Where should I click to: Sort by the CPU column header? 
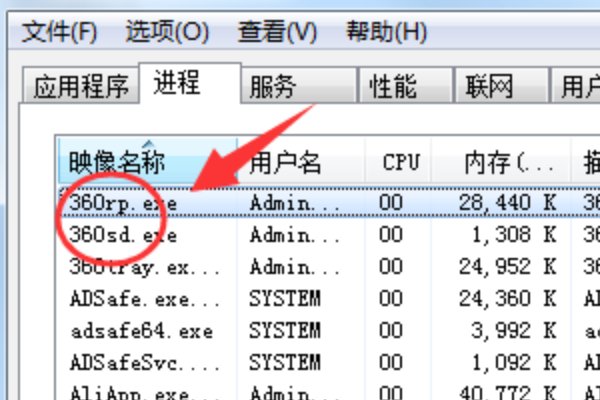398,161
